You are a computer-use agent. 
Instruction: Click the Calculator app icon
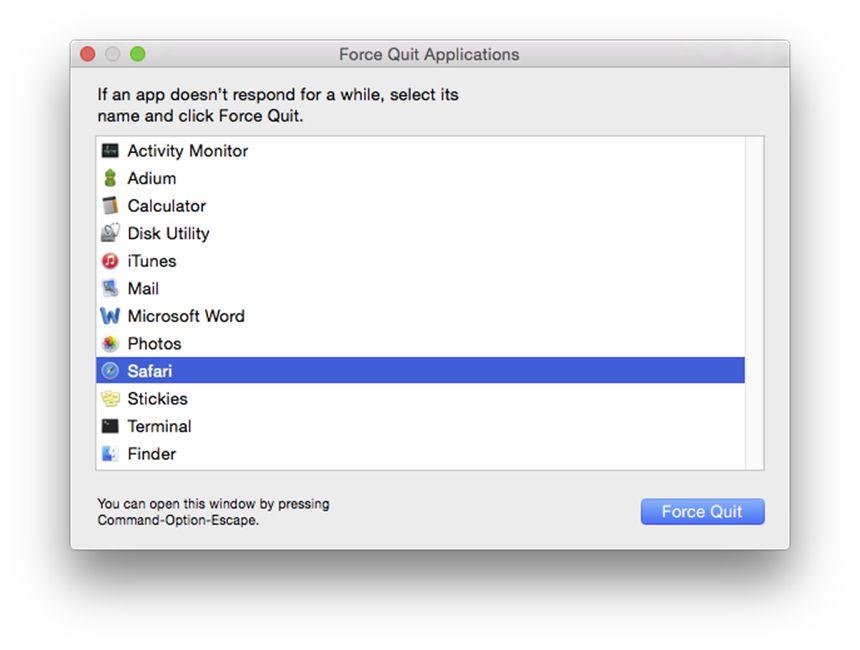[110, 206]
